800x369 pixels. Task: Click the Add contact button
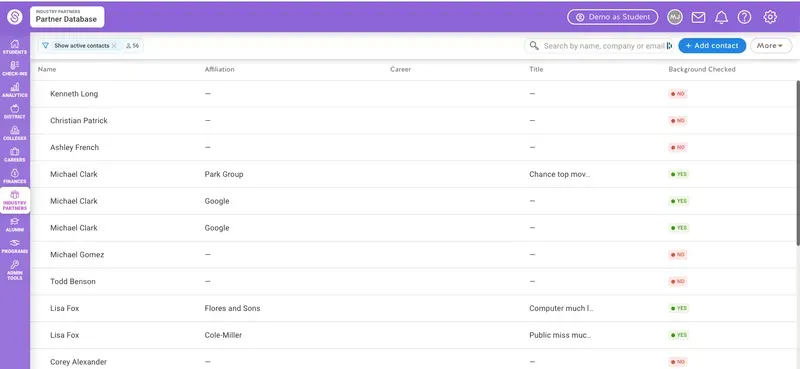coord(712,45)
